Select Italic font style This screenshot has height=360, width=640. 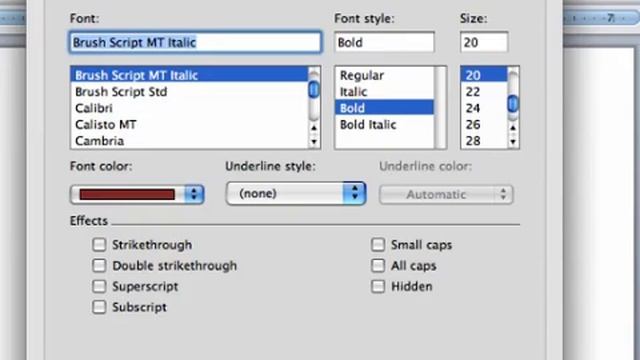tap(384, 92)
